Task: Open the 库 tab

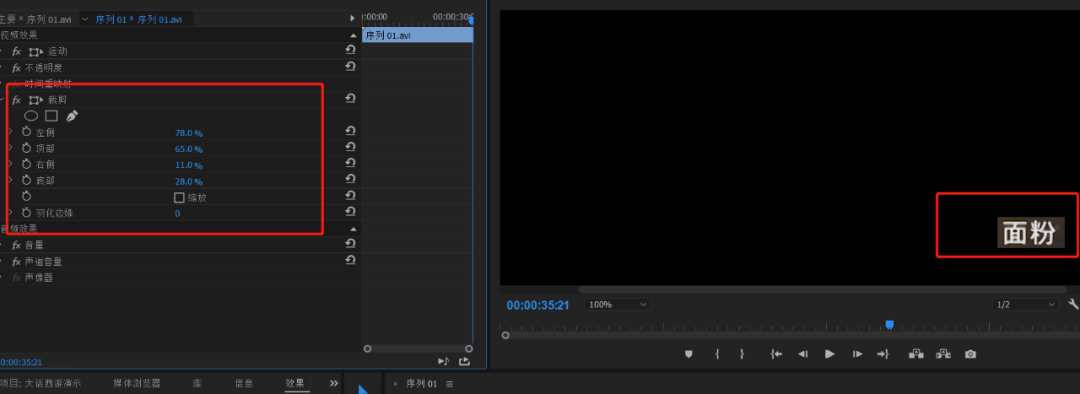Action: [x=197, y=384]
